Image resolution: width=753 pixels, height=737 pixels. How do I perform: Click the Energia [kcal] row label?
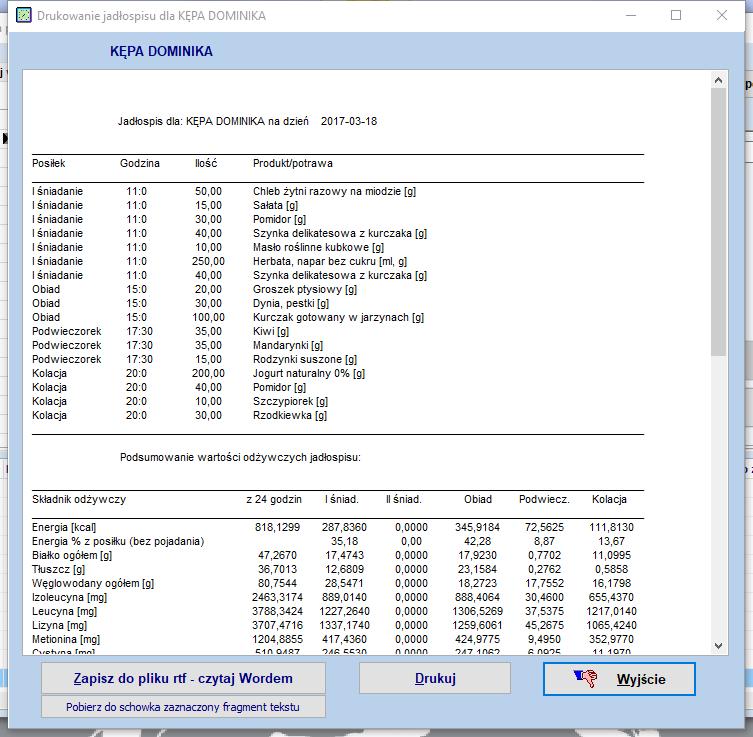(x=64, y=527)
